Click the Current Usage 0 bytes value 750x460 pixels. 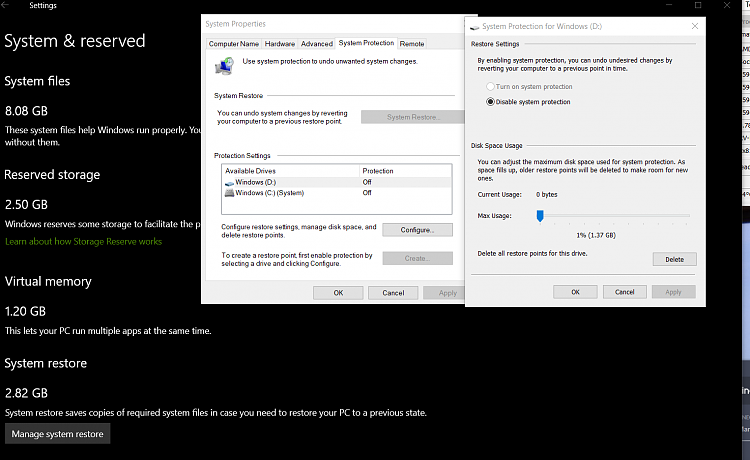[x=546, y=195]
